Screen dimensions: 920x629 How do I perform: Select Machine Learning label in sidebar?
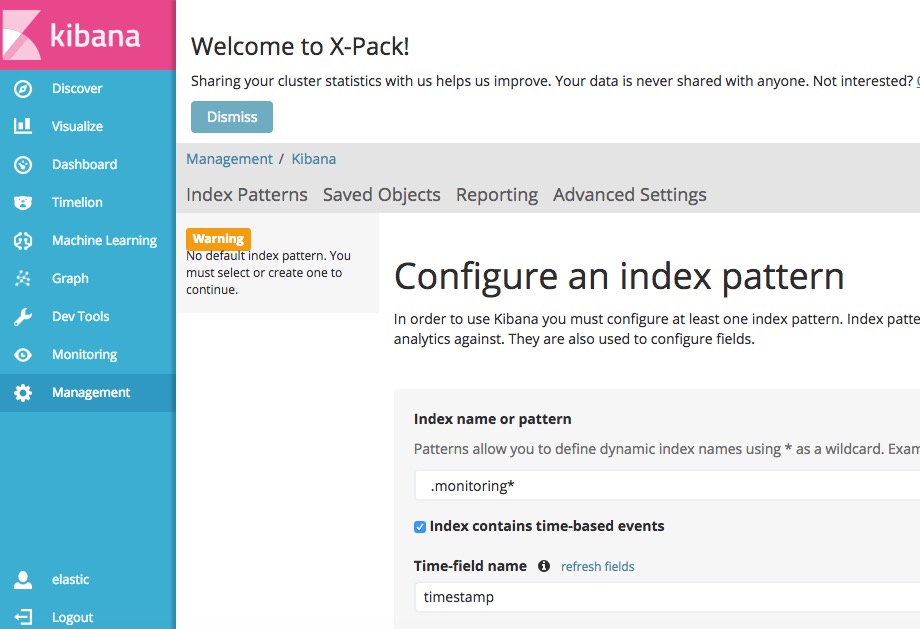(104, 241)
